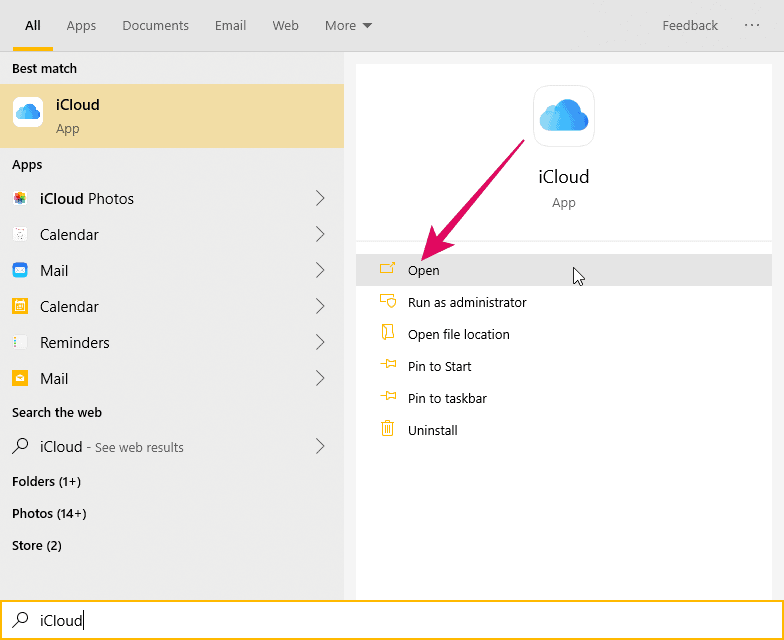
Task: Select Pin to Start
Action: [564, 366]
